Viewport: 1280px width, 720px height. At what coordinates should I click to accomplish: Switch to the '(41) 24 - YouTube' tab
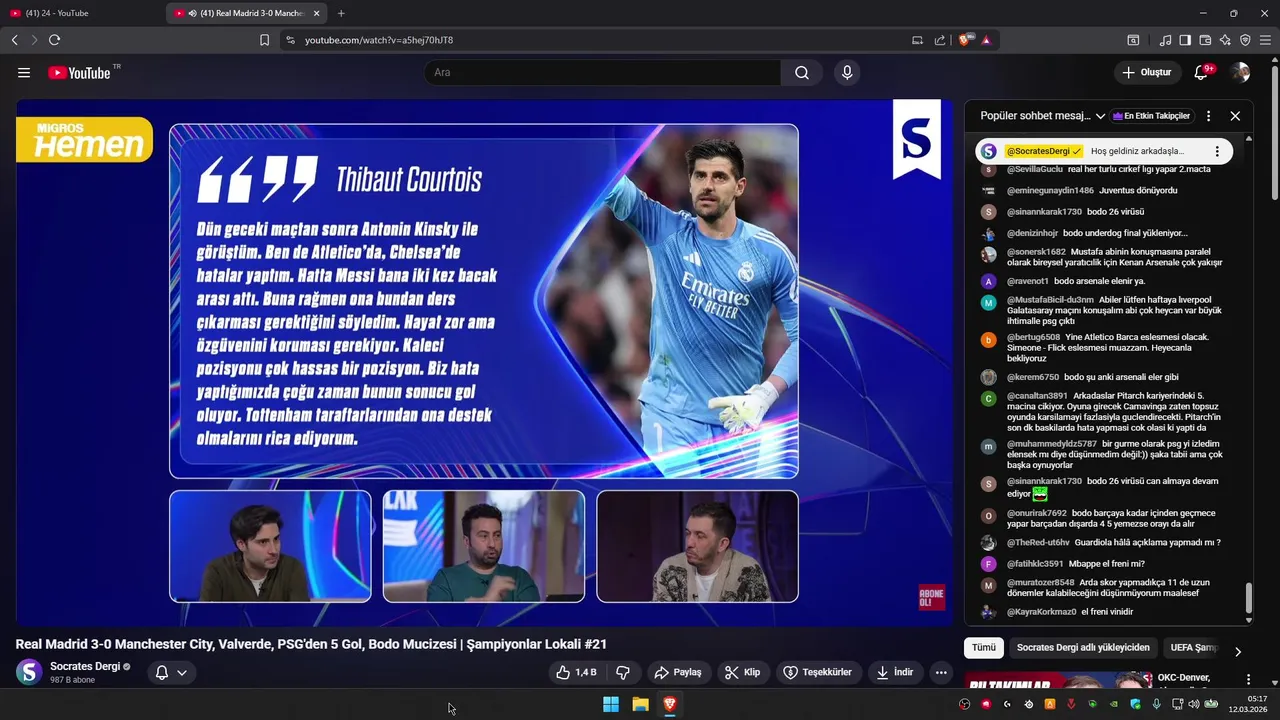coord(82,13)
